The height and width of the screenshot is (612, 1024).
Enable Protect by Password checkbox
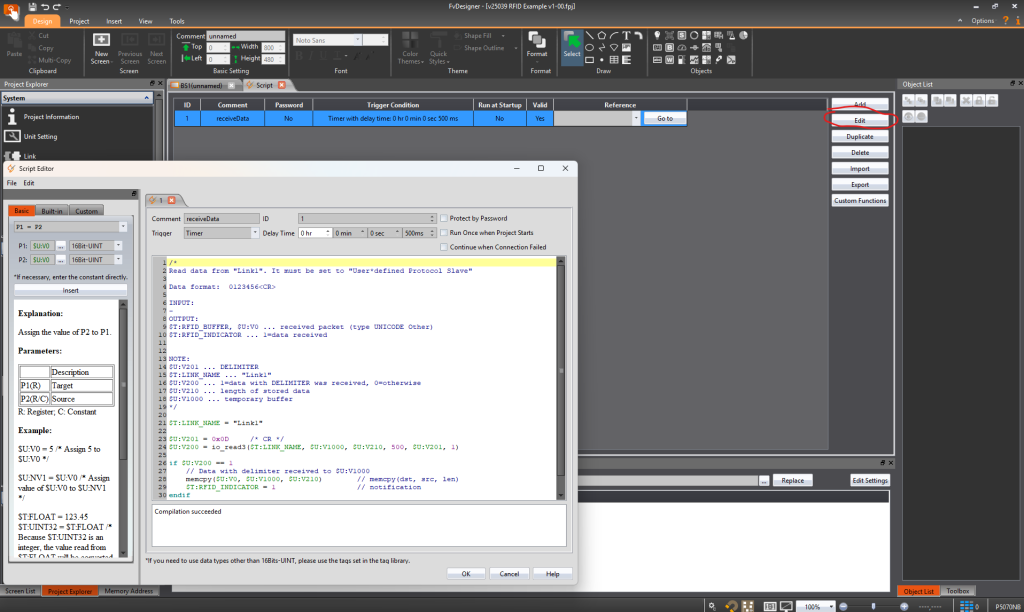(x=445, y=218)
